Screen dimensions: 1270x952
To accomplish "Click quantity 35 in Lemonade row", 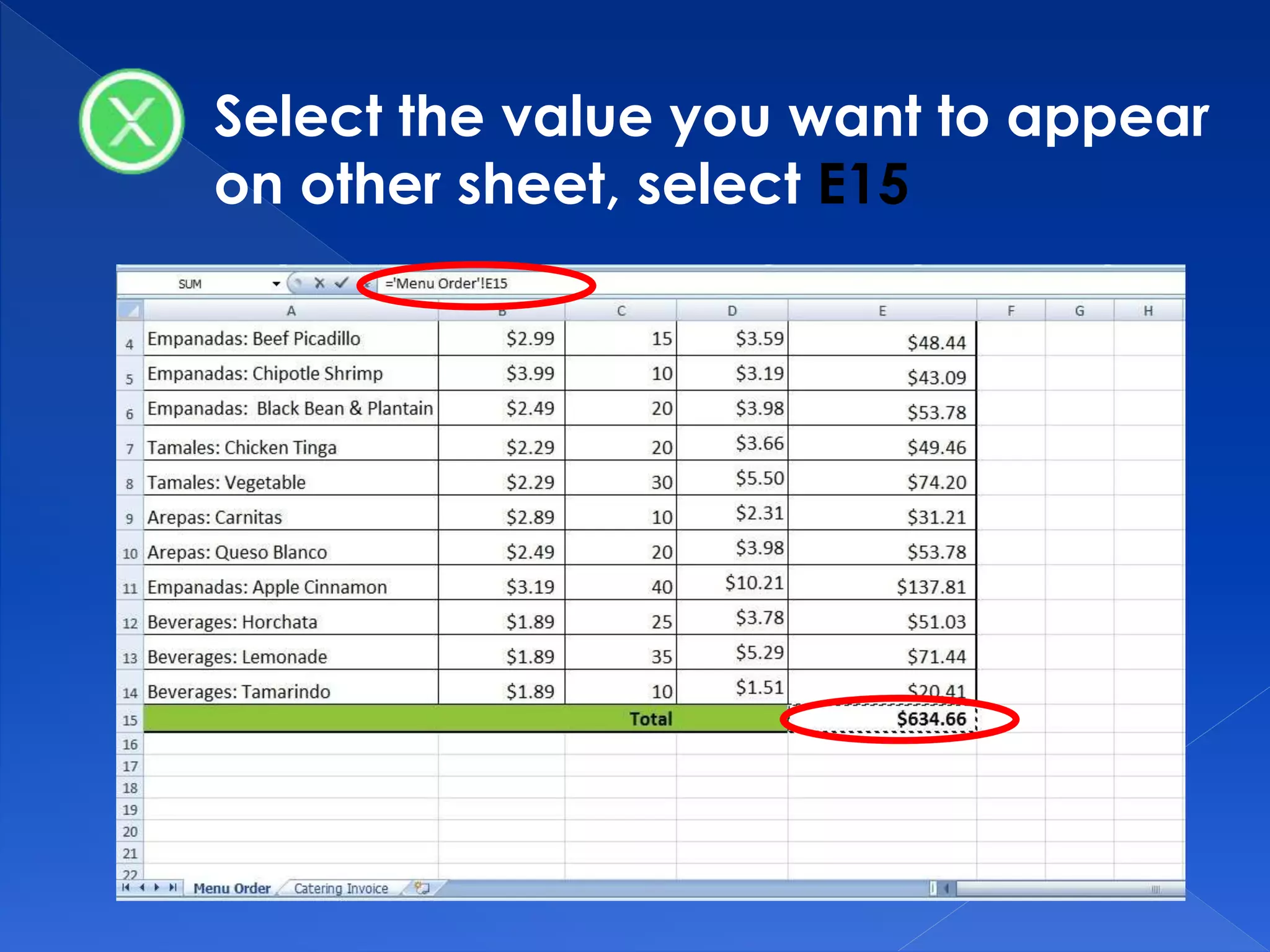I will tap(621, 653).
